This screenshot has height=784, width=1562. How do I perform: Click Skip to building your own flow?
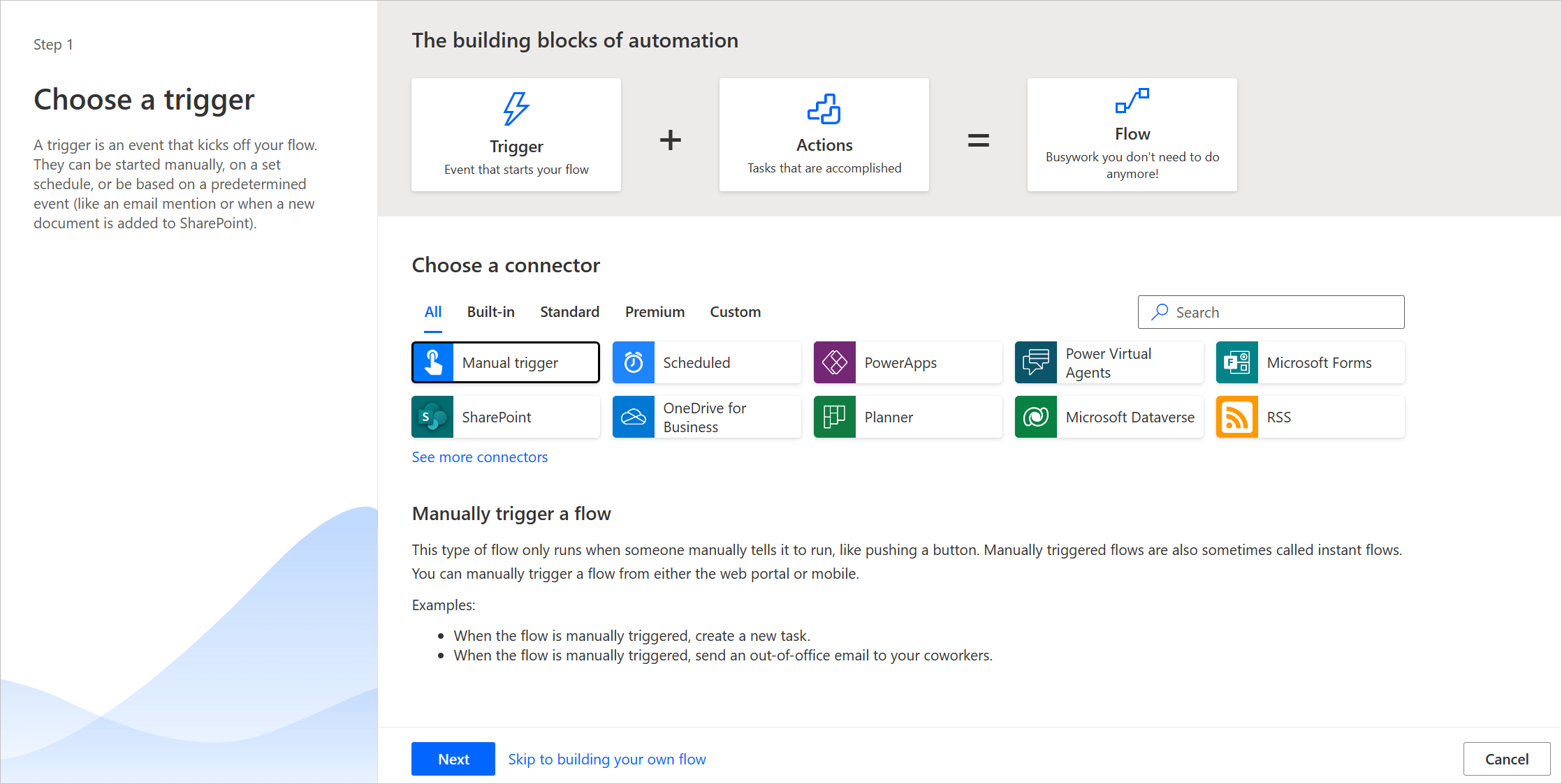tap(608, 757)
